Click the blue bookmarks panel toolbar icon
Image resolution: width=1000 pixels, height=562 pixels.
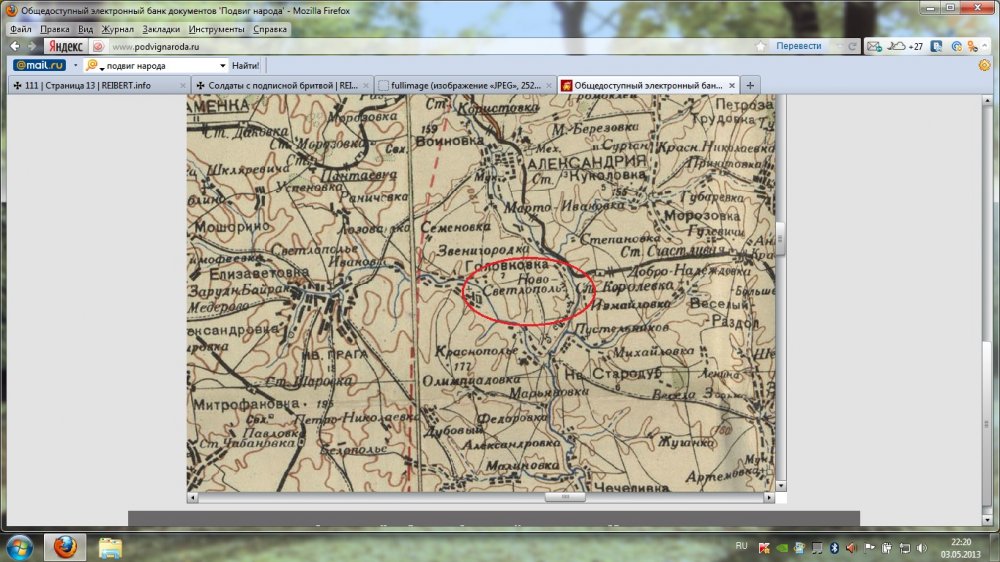coord(936,46)
